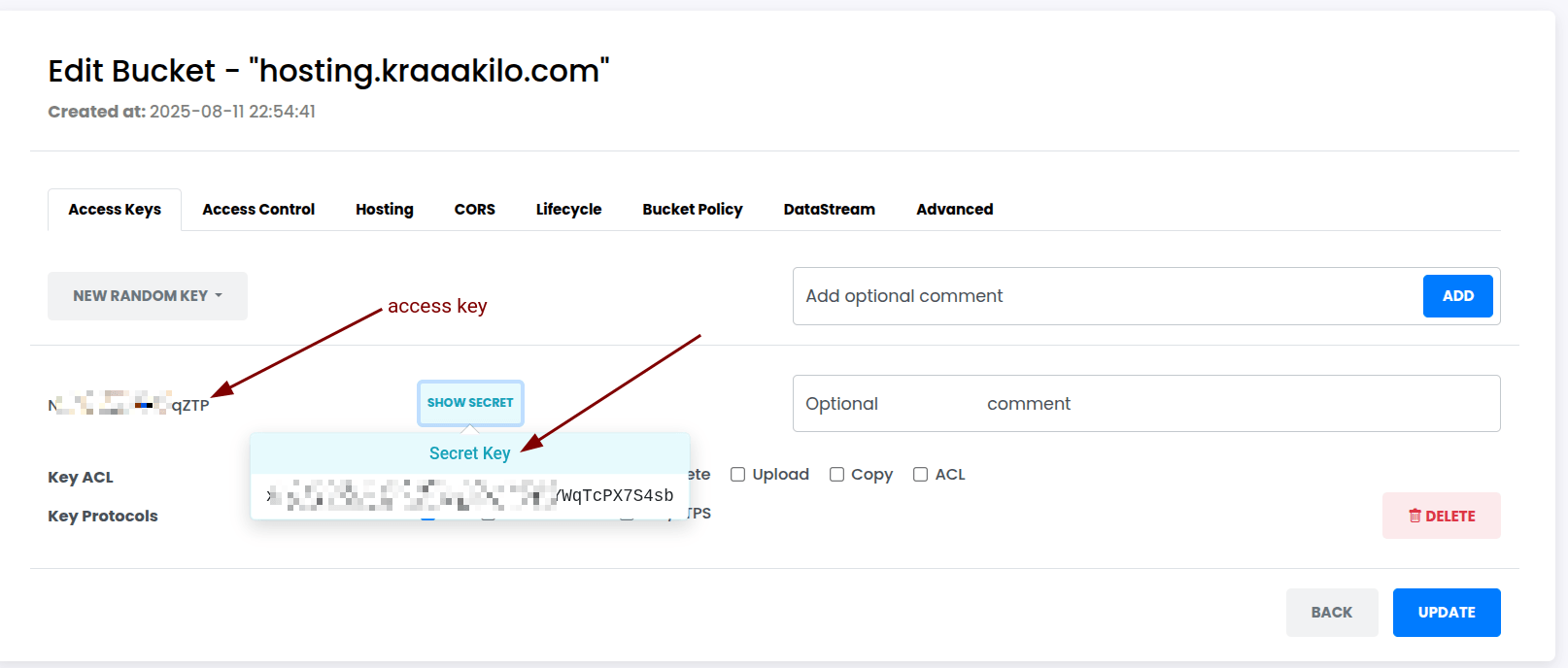Viewport: 1568px width, 668px height.
Task: Click the BACK button
Action: 1331,613
